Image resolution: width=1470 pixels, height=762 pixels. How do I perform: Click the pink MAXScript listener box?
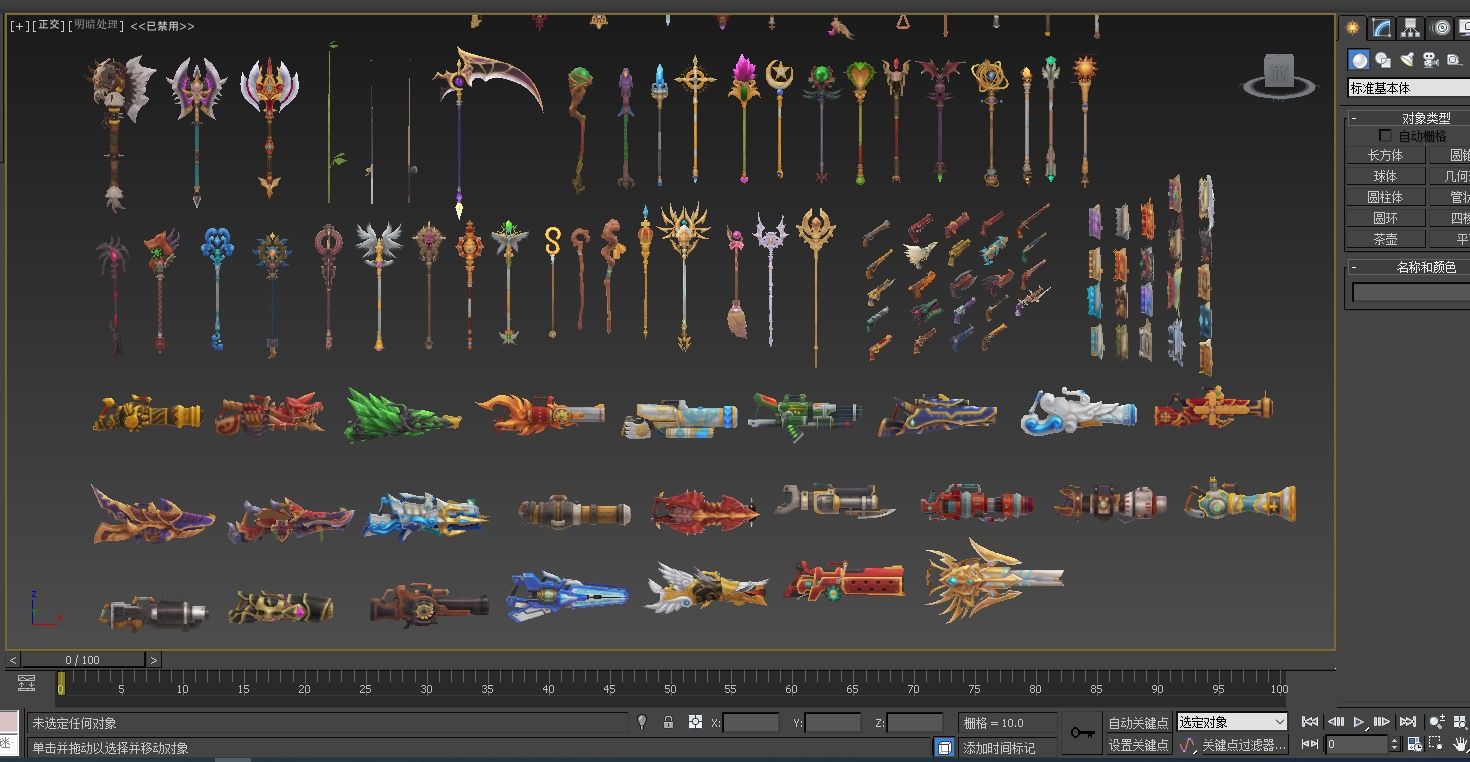click(9, 721)
